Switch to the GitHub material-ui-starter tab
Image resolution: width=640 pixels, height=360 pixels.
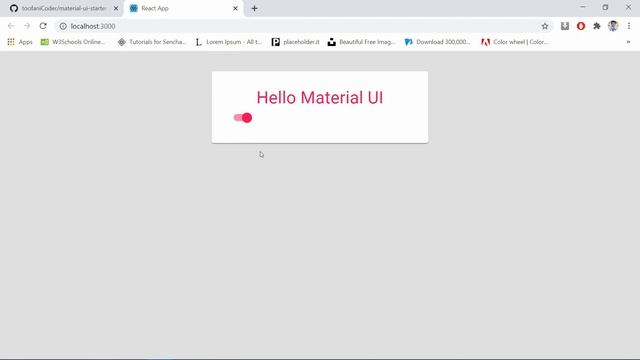click(x=58, y=8)
